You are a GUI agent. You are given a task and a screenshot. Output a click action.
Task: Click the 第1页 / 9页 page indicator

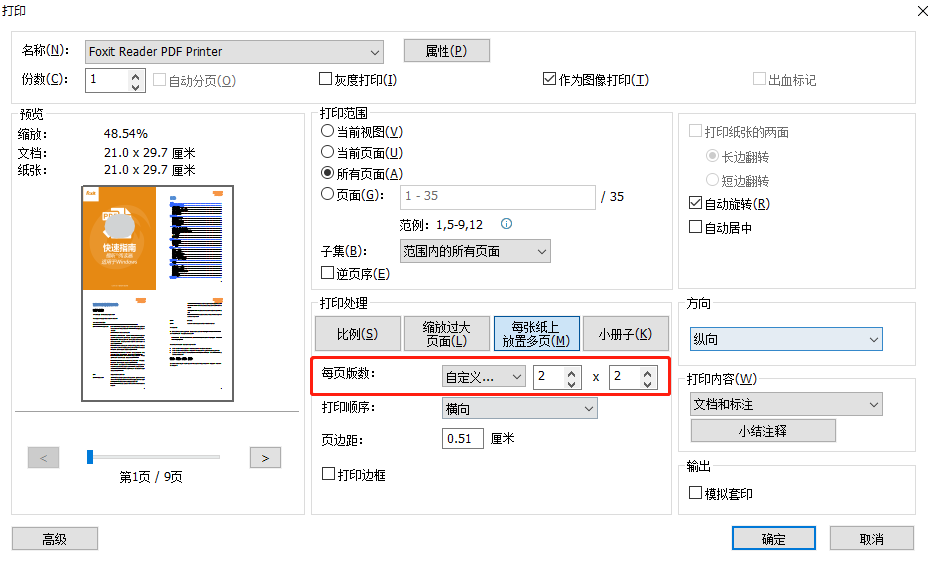[151, 477]
